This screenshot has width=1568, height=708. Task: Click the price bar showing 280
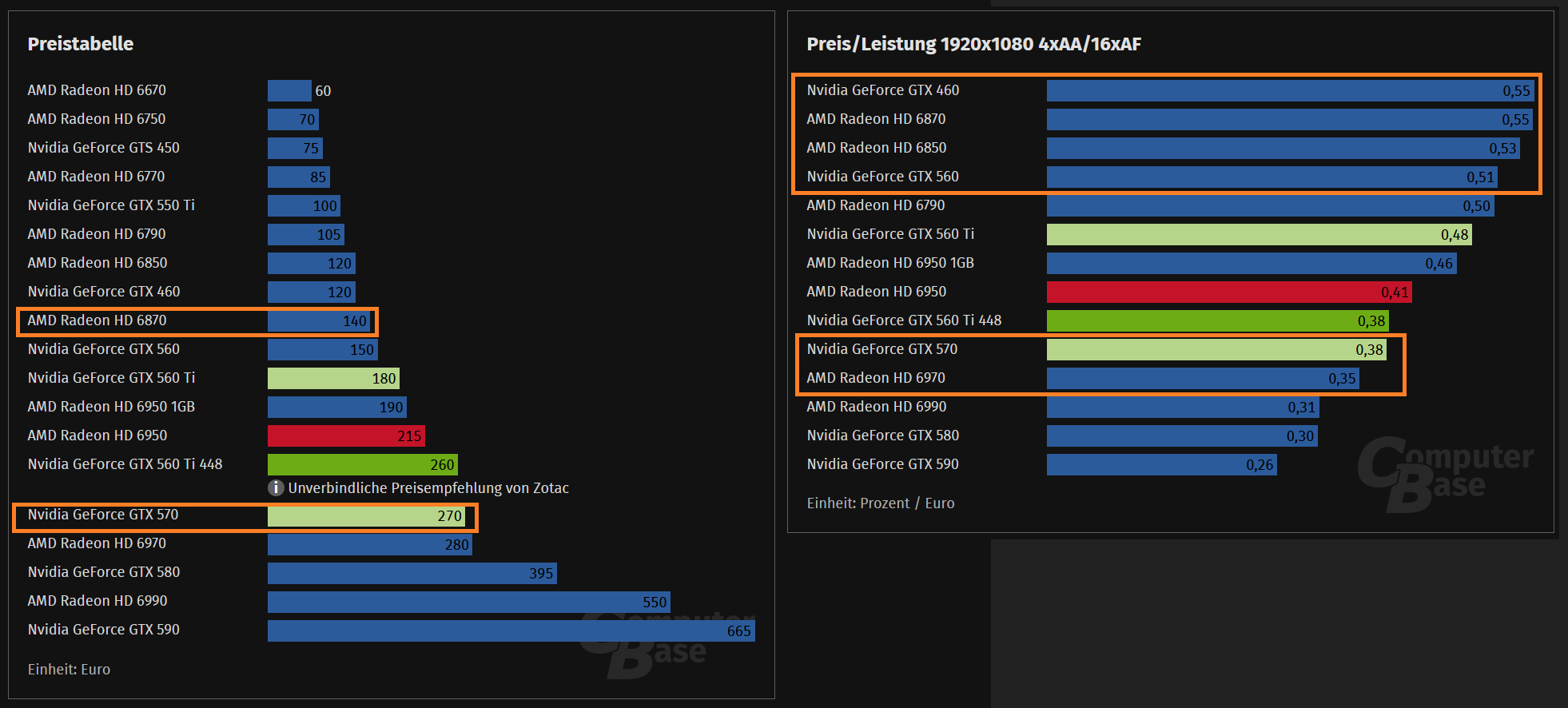click(370, 544)
